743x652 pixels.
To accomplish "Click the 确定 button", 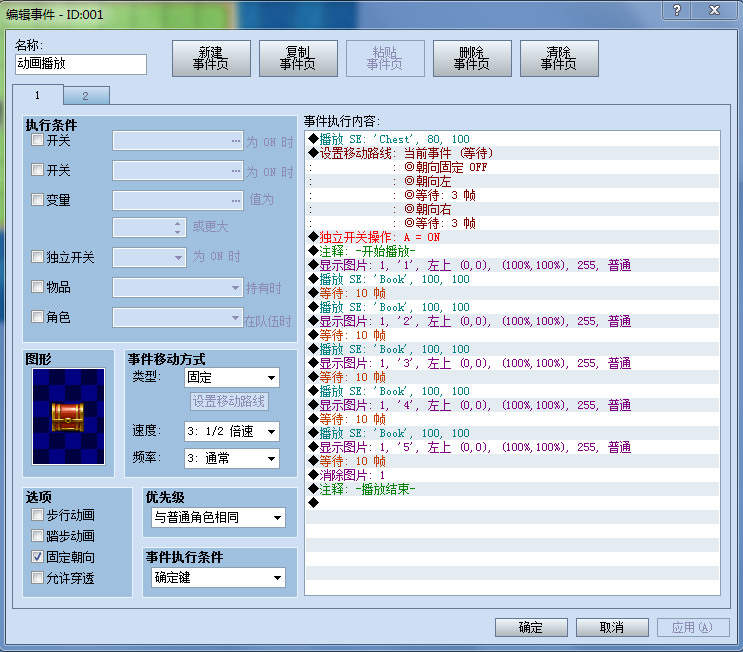I will pos(531,627).
